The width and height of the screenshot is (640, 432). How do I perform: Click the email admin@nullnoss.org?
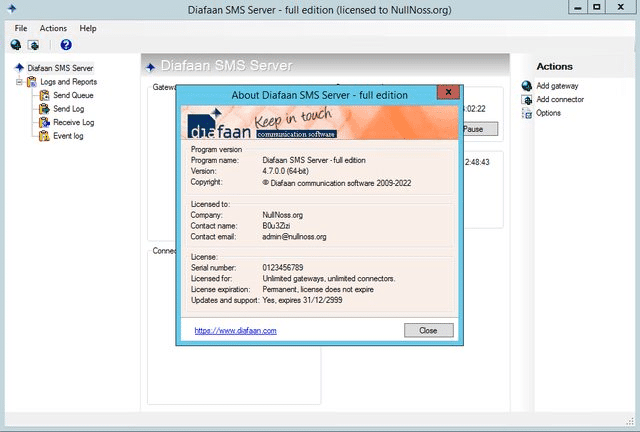point(294,236)
